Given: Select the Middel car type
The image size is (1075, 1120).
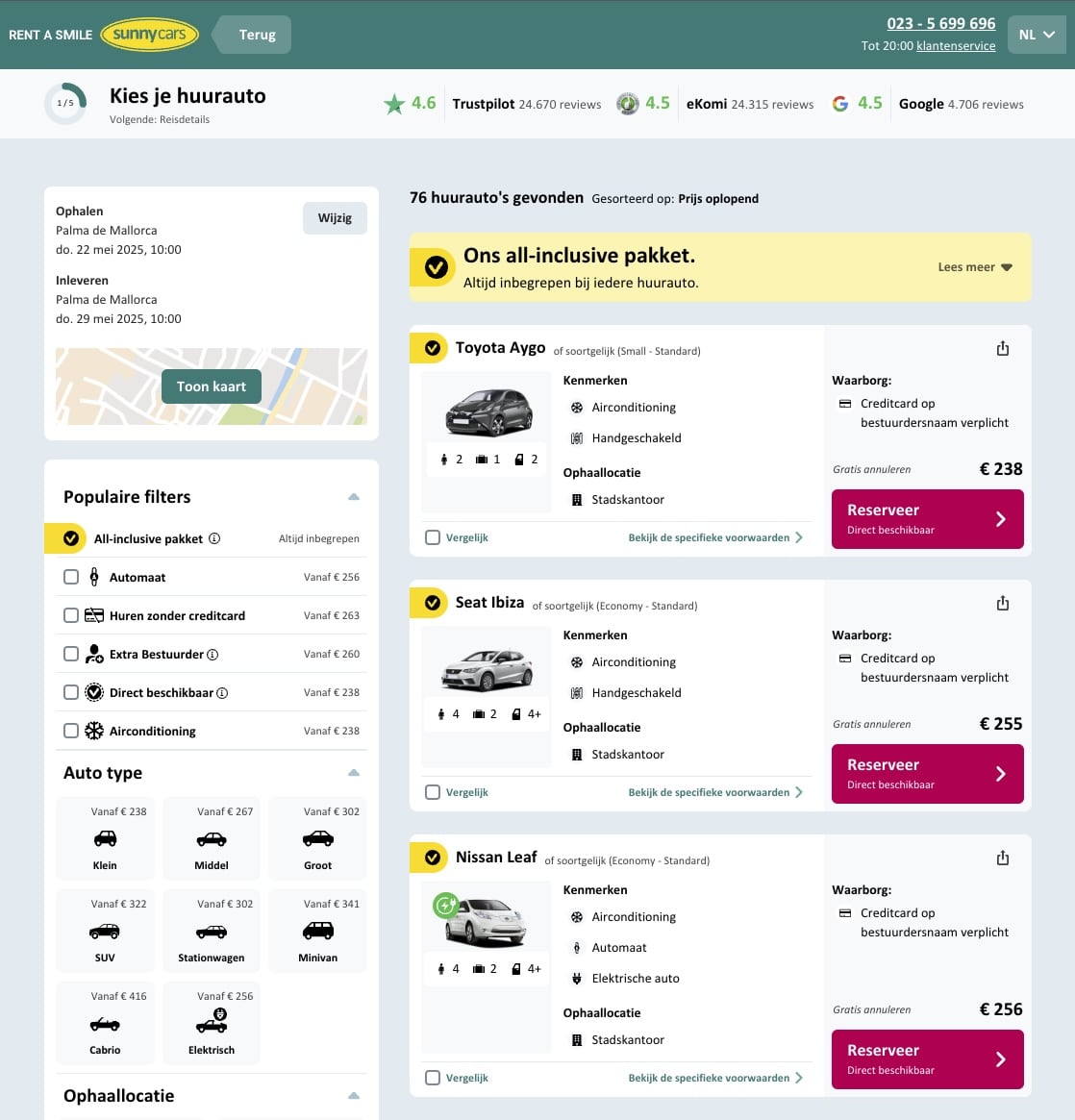Looking at the screenshot, I should pos(212,838).
